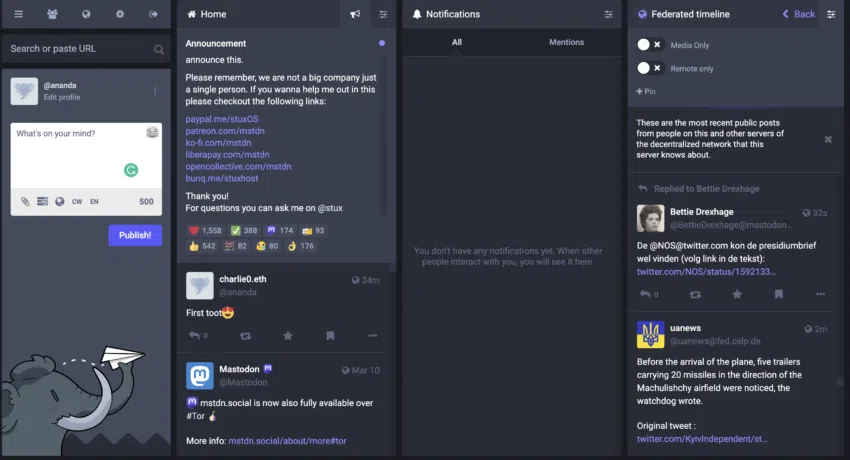This screenshot has height=460, width=850.
Task: Open the emoji picker in compose box
Action: point(152,132)
